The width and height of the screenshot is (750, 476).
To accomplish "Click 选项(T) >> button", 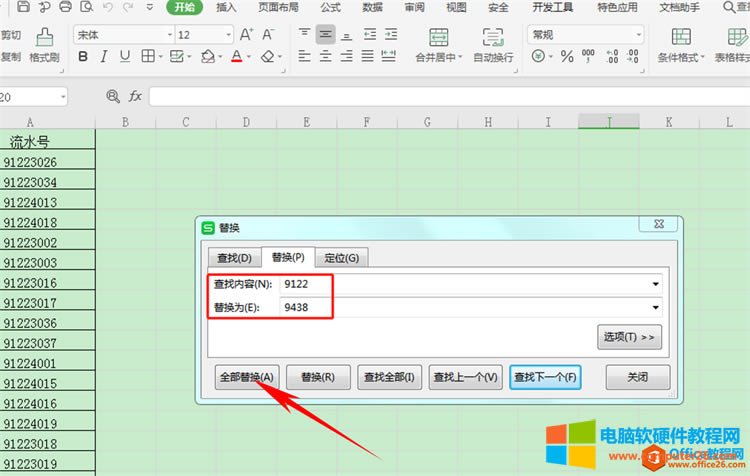I will [629, 337].
